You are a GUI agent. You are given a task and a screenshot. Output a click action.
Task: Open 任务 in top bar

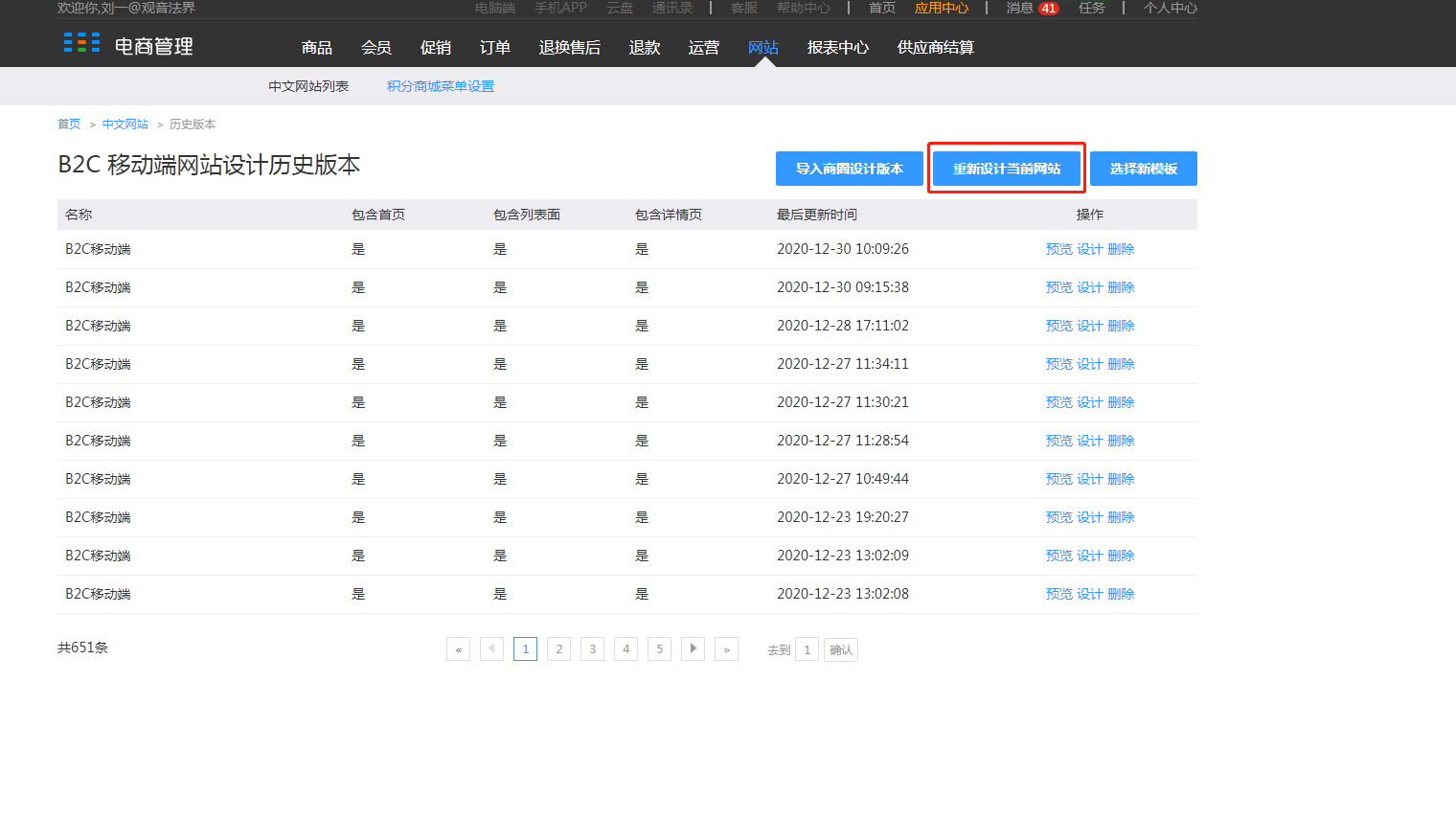[x=1092, y=8]
